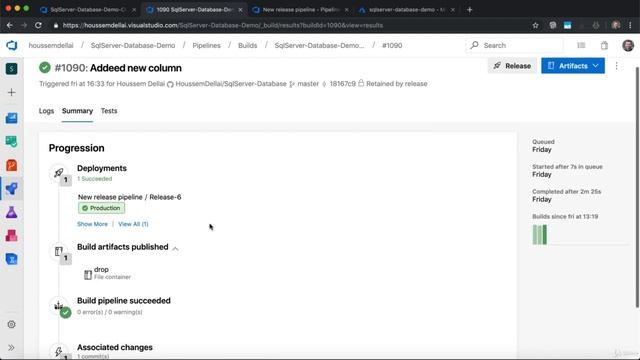
Task: Click the browser back arrow
Action: [10, 25]
